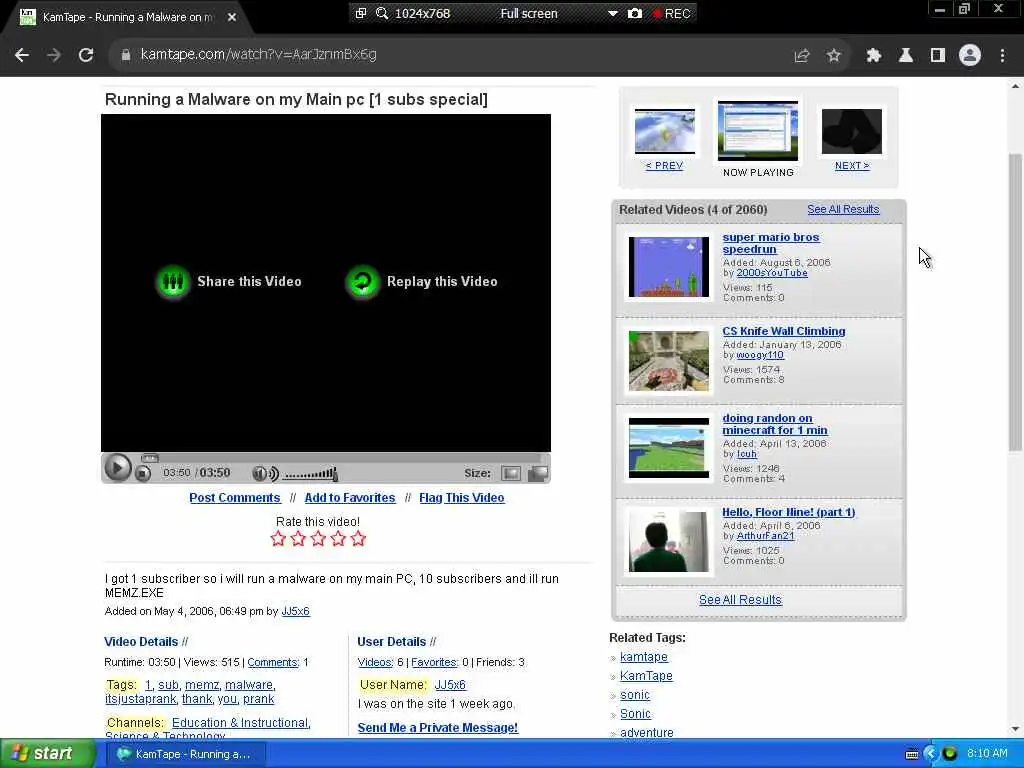Click the Hello, Floor Nine! thumbnail
Image resolution: width=1024 pixels, height=768 pixels.
click(x=669, y=541)
